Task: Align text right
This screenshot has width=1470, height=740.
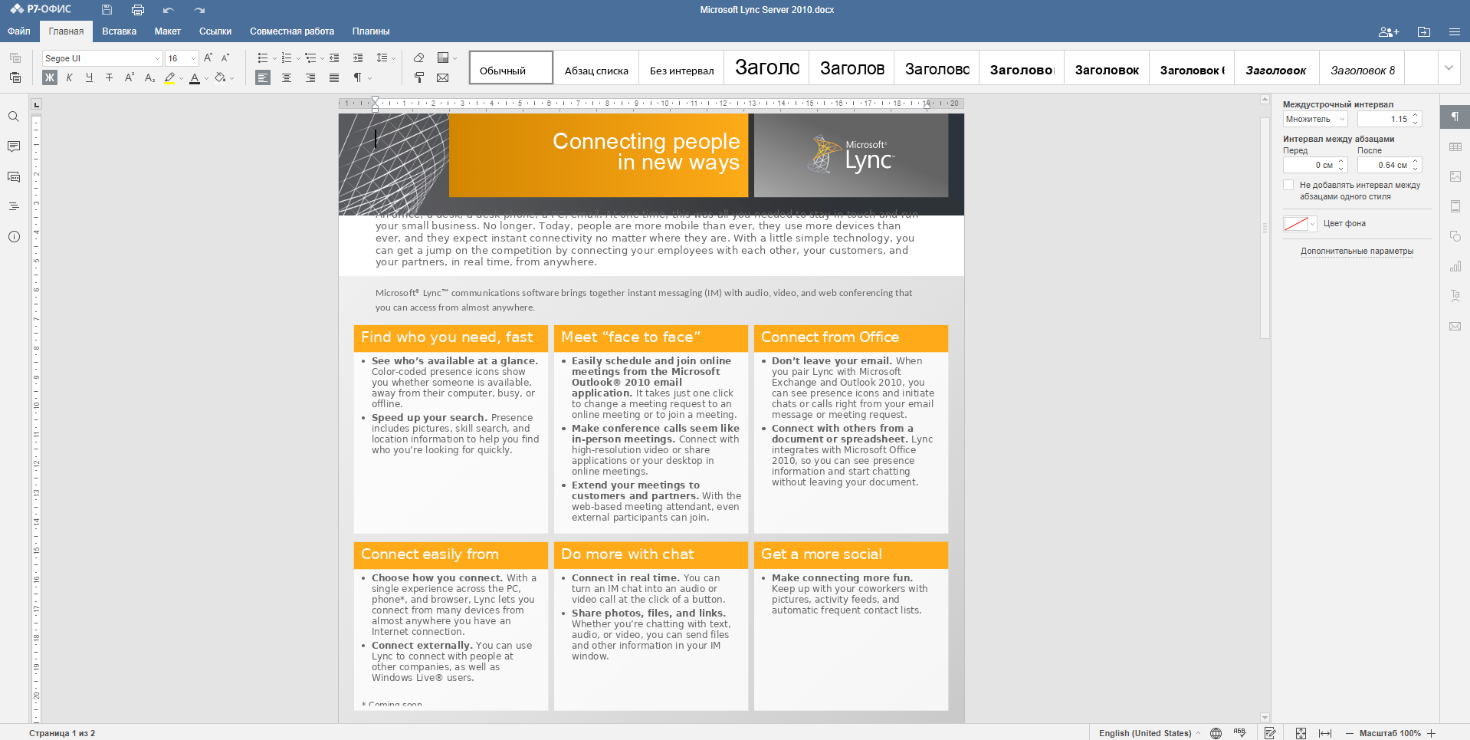Action: [x=310, y=77]
